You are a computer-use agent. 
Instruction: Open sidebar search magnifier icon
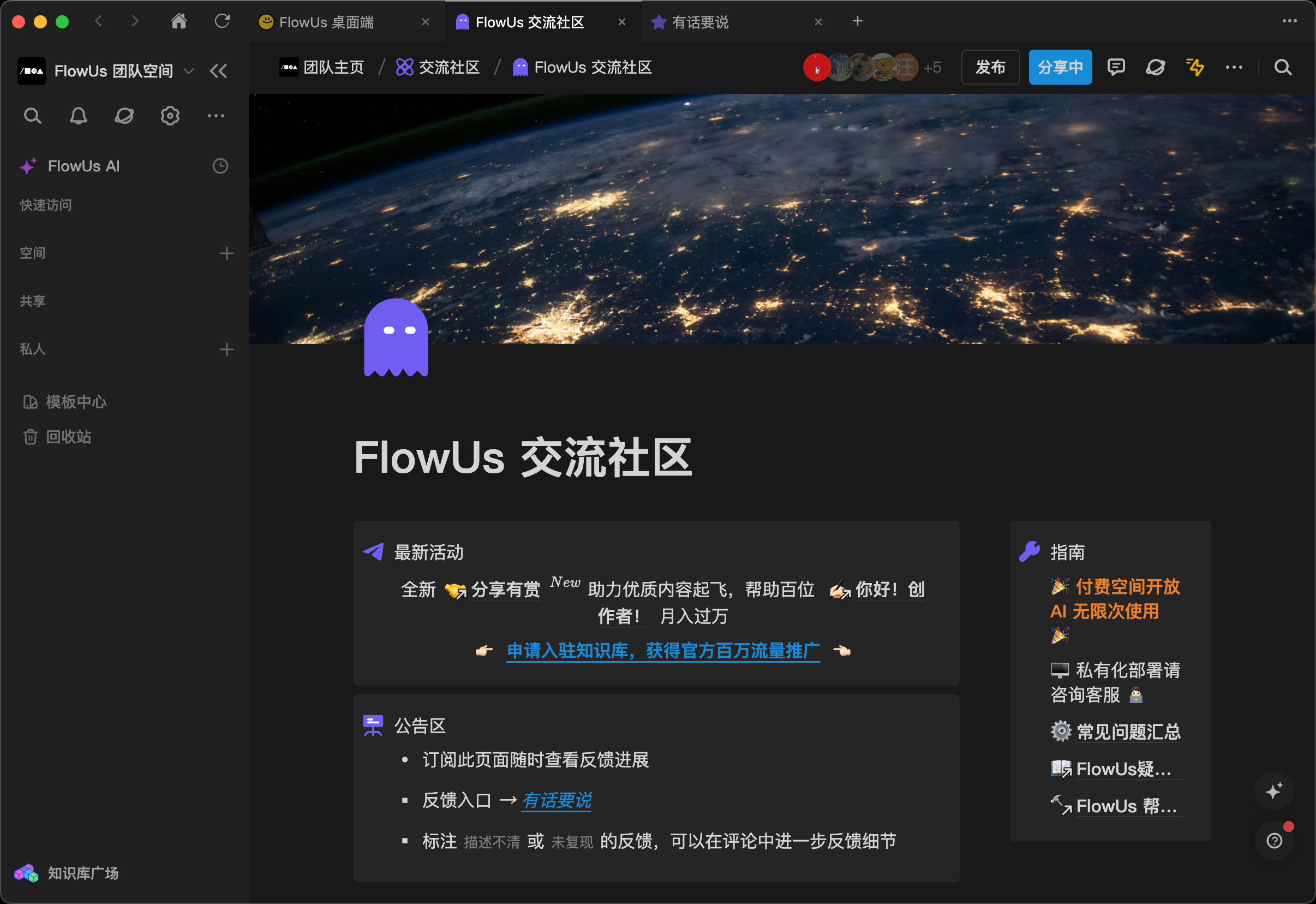point(32,116)
